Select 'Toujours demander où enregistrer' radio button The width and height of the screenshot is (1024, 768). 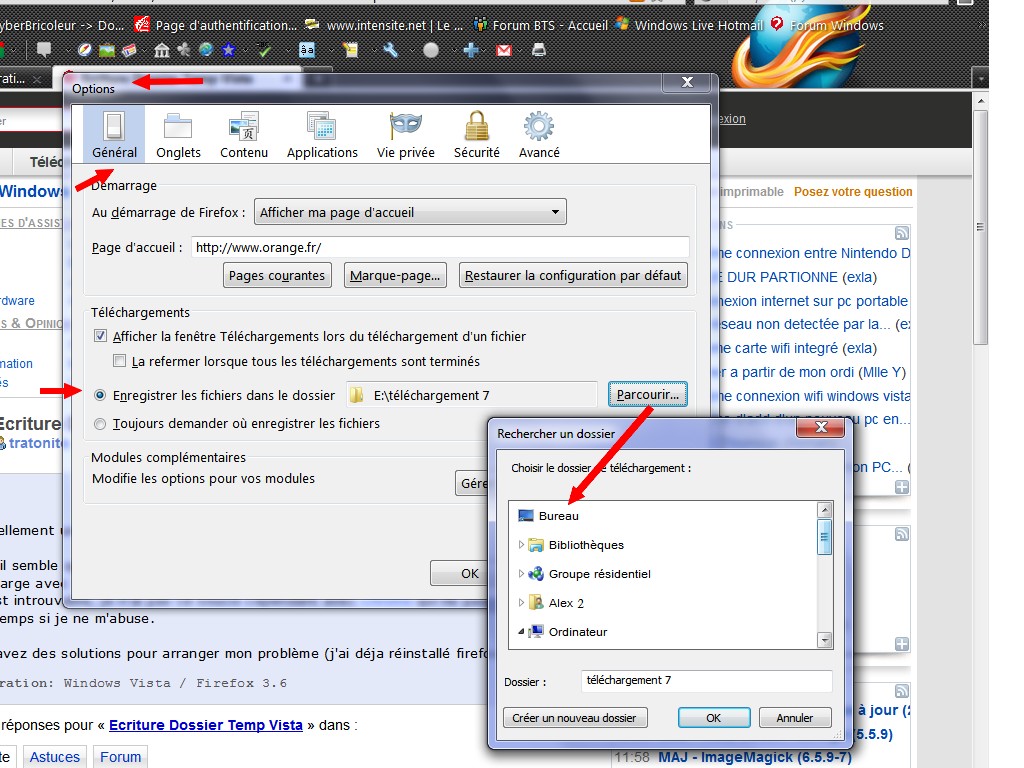pos(100,424)
